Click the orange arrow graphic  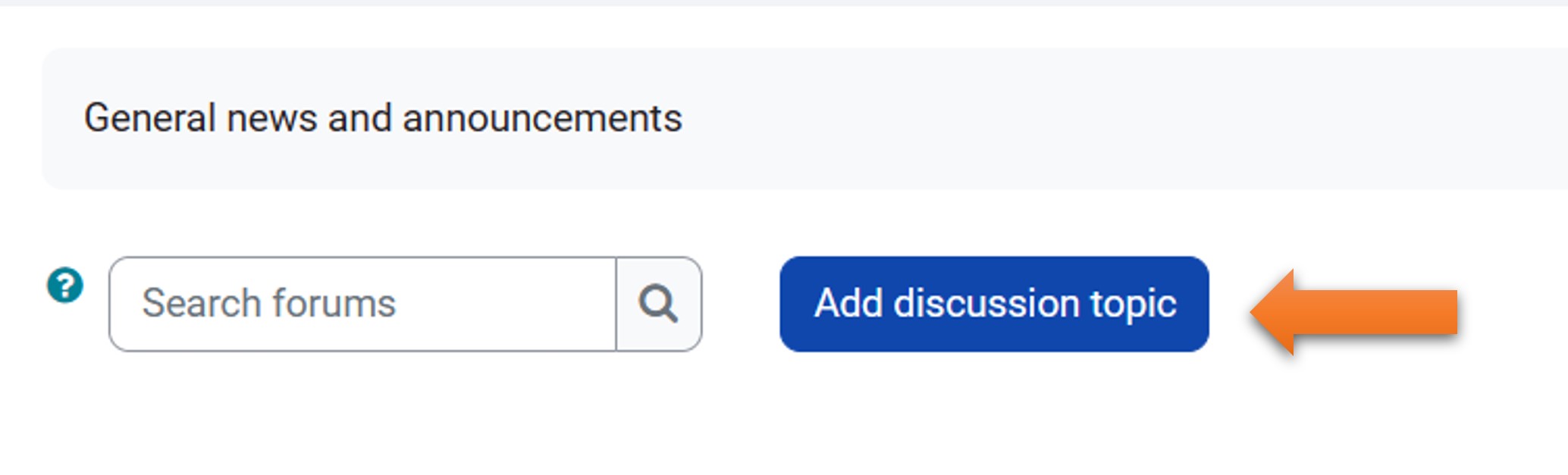tap(1354, 311)
